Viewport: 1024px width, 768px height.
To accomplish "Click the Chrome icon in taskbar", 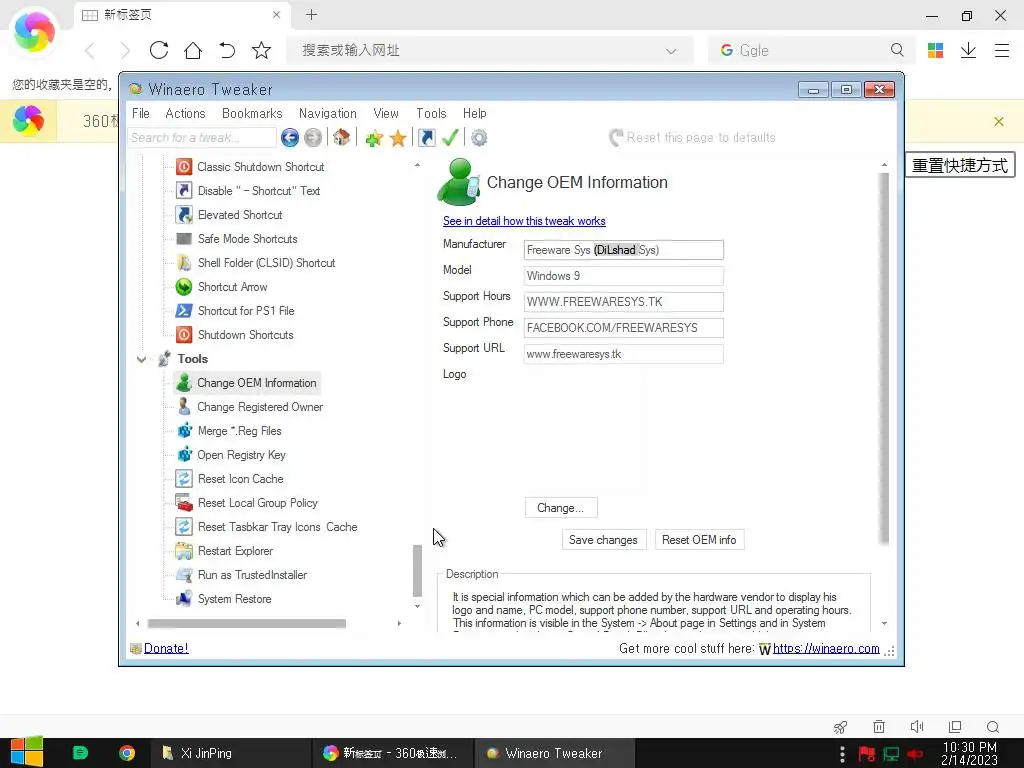I will pyautogui.click(x=127, y=753).
